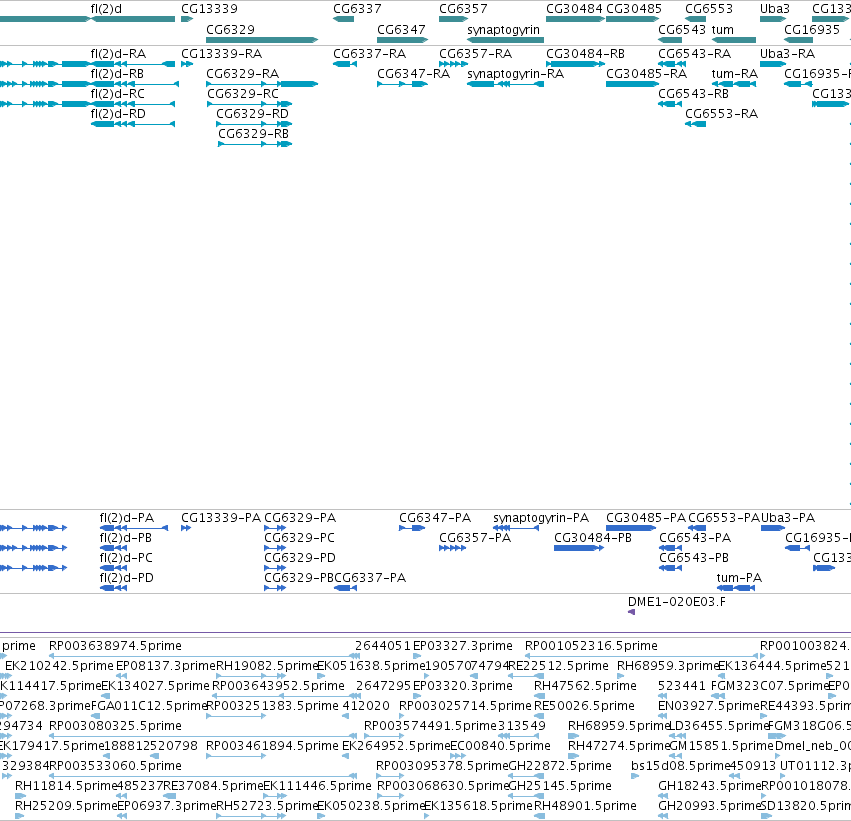Screen dimensions: 851x821
Task: Click EST label RP003574491.5prime
Action: tap(430, 727)
